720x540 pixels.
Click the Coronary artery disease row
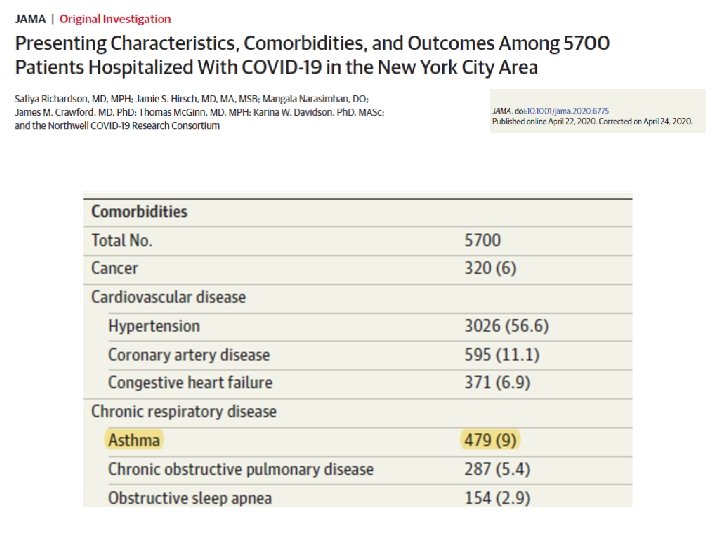pyautogui.click(x=189, y=355)
